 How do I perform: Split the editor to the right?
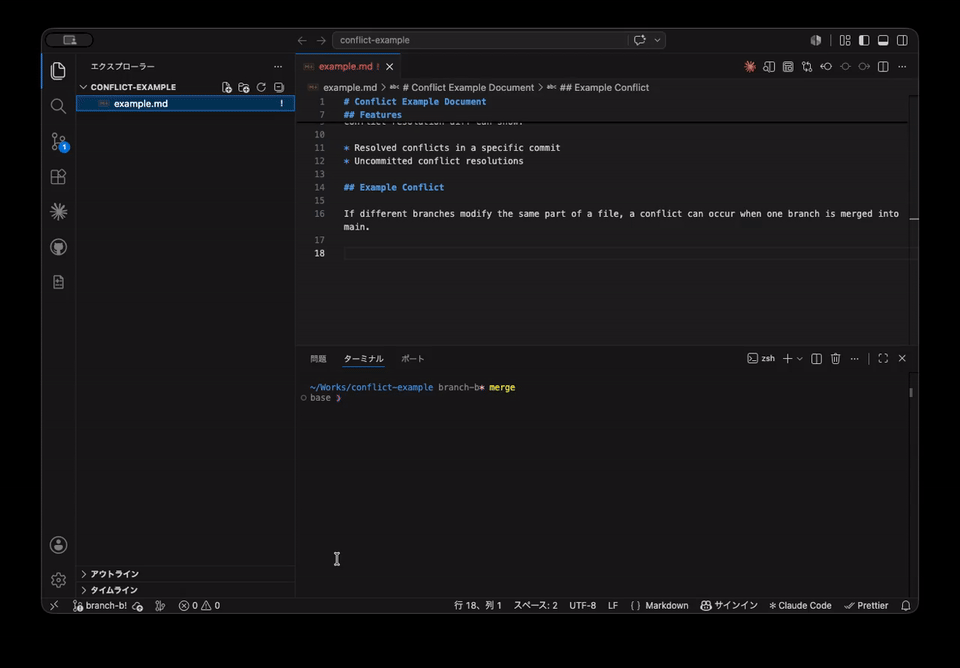(883, 67)
